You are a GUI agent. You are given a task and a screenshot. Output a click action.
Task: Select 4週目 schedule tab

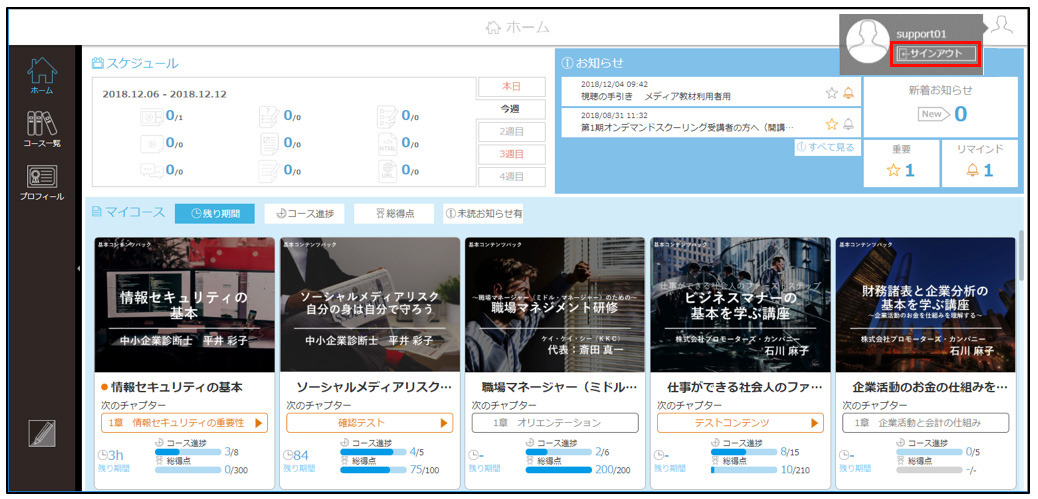click(x=512, y=177)
